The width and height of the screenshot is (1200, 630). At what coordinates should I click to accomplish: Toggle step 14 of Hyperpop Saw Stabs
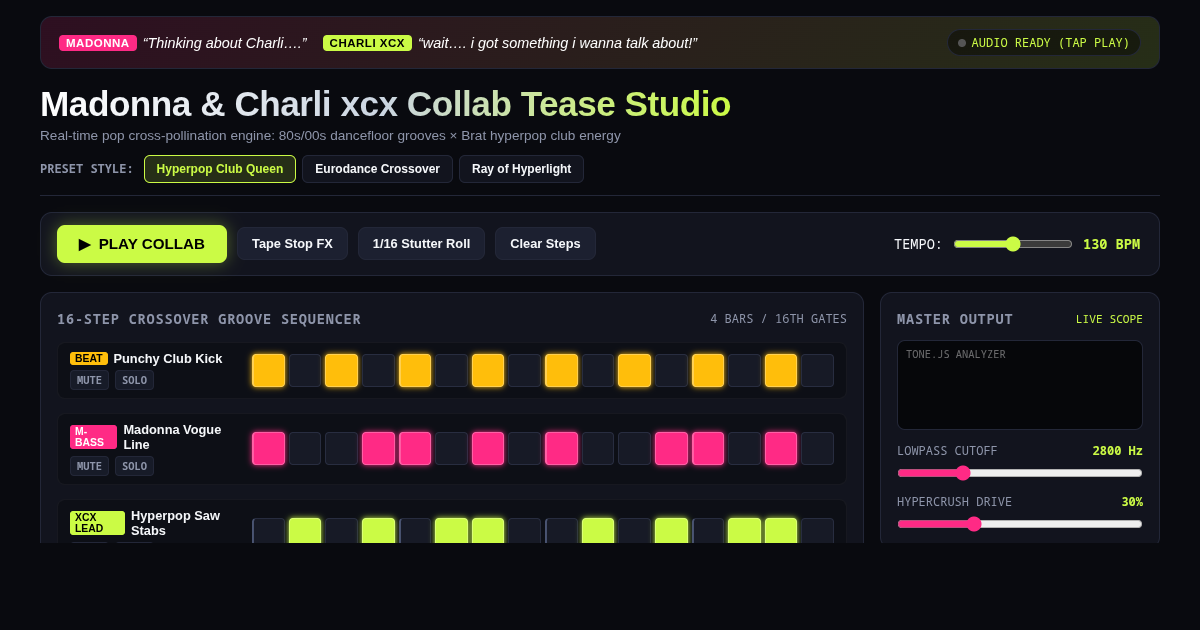pyautogui.click(x=744, y=531)
